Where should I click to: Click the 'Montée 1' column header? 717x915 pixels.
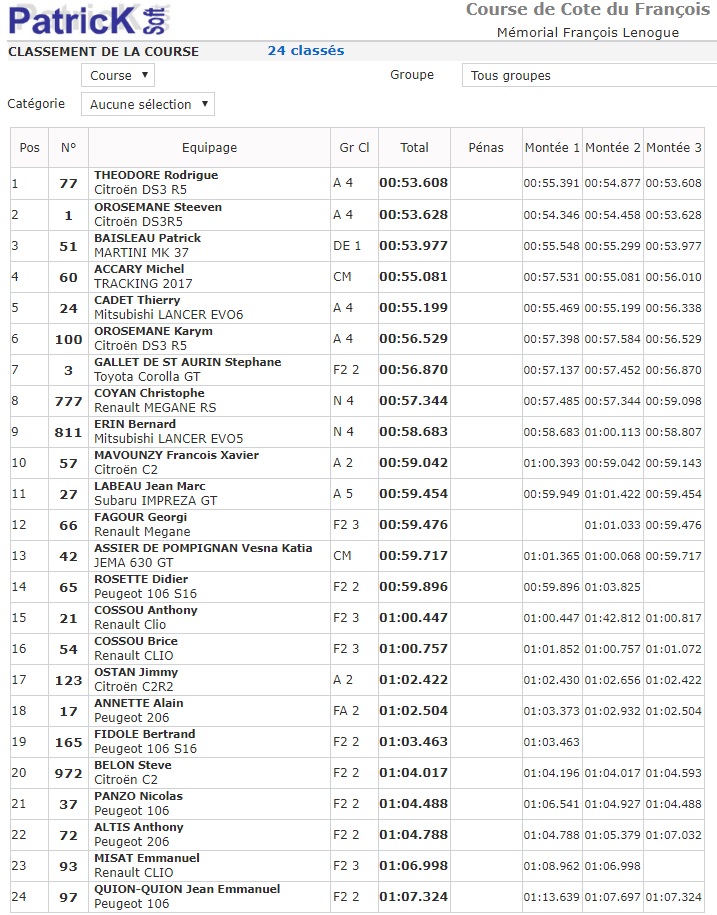pyautogui.click(x=552, y=147)
